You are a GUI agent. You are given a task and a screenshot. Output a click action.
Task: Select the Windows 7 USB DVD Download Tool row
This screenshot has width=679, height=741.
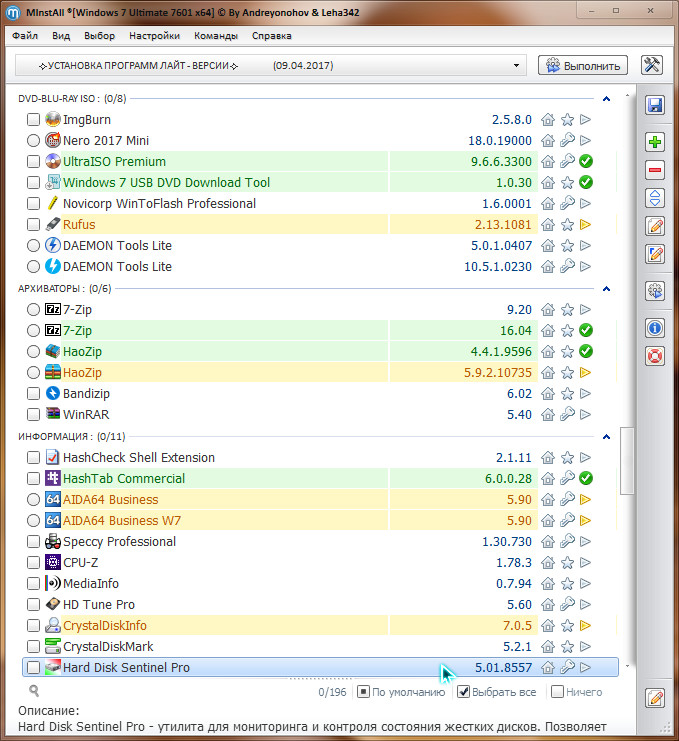point(320,182)
